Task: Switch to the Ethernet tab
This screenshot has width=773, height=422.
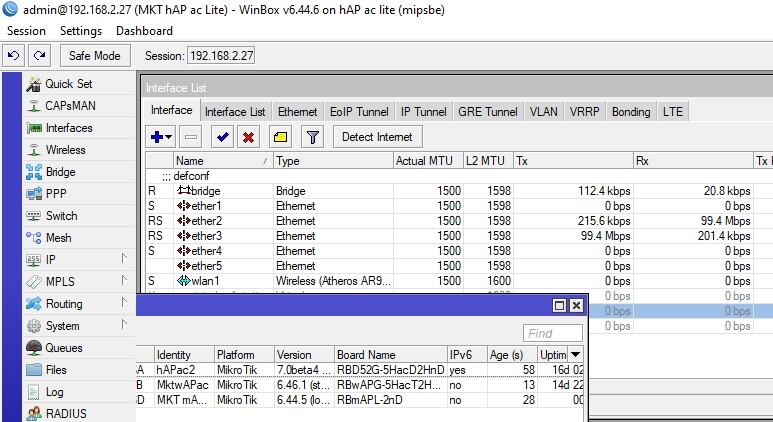Action: (297, 112)
